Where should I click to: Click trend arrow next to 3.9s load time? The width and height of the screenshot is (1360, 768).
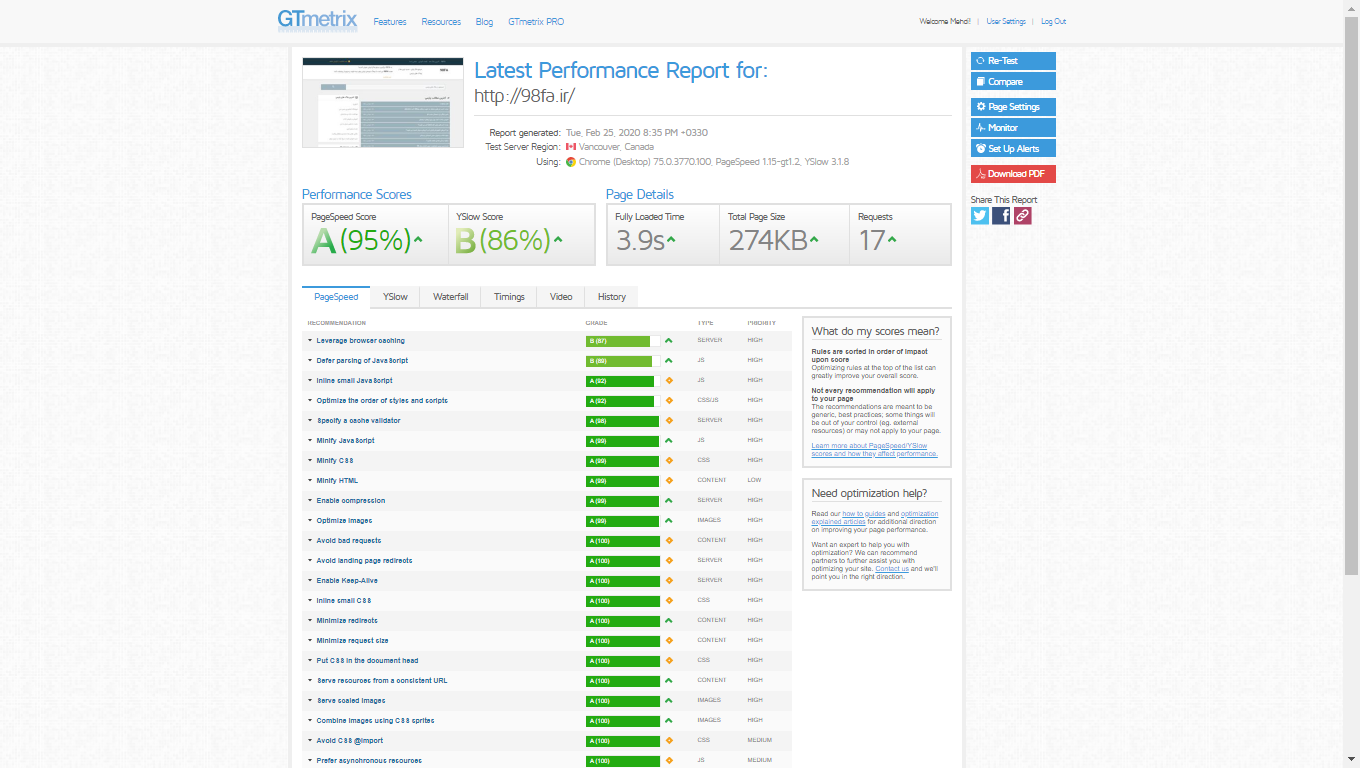click(671, 240)
